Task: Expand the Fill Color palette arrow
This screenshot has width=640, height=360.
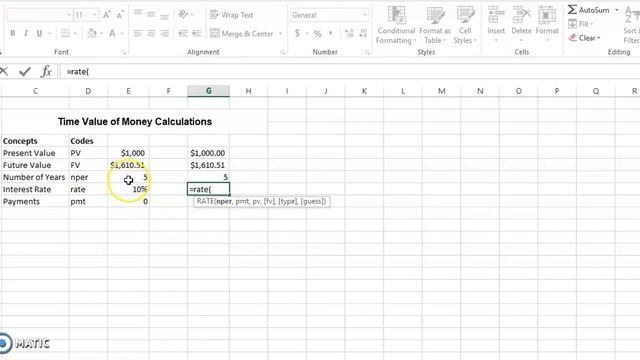Action: click(101, 33)
